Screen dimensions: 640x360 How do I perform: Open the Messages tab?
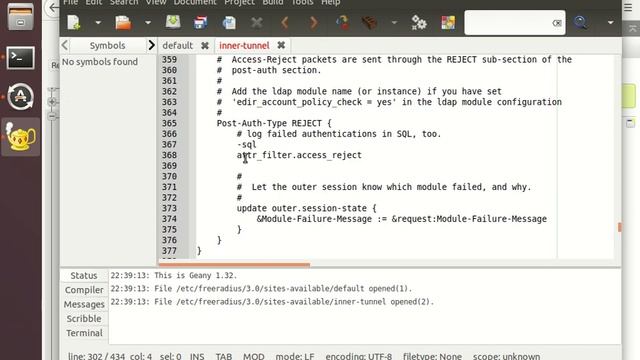click(x=84, y=304)
